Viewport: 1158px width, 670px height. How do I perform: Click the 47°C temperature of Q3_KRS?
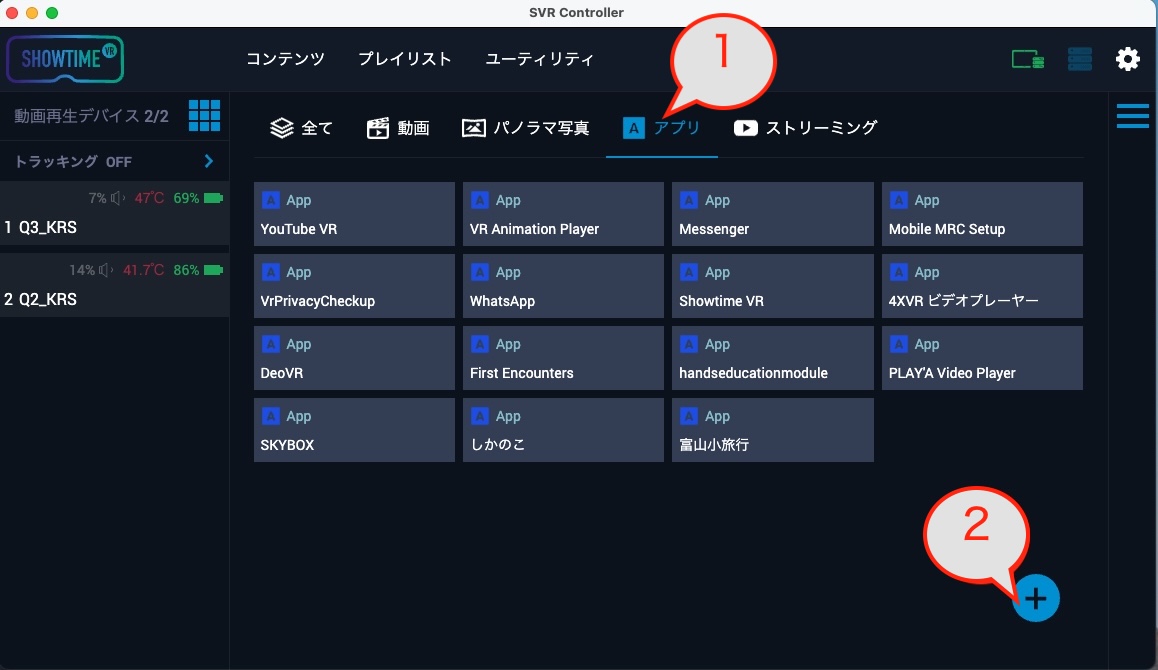(x=149, y=198)
